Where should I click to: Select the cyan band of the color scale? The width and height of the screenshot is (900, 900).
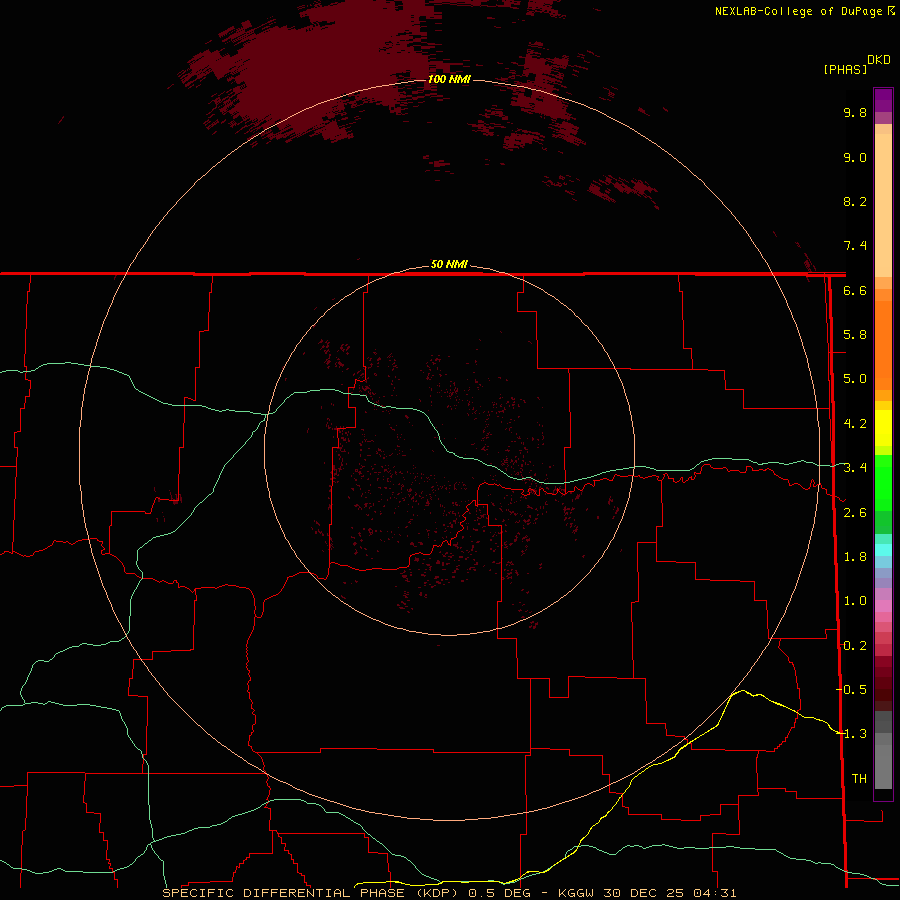click(x=883, y=549)
